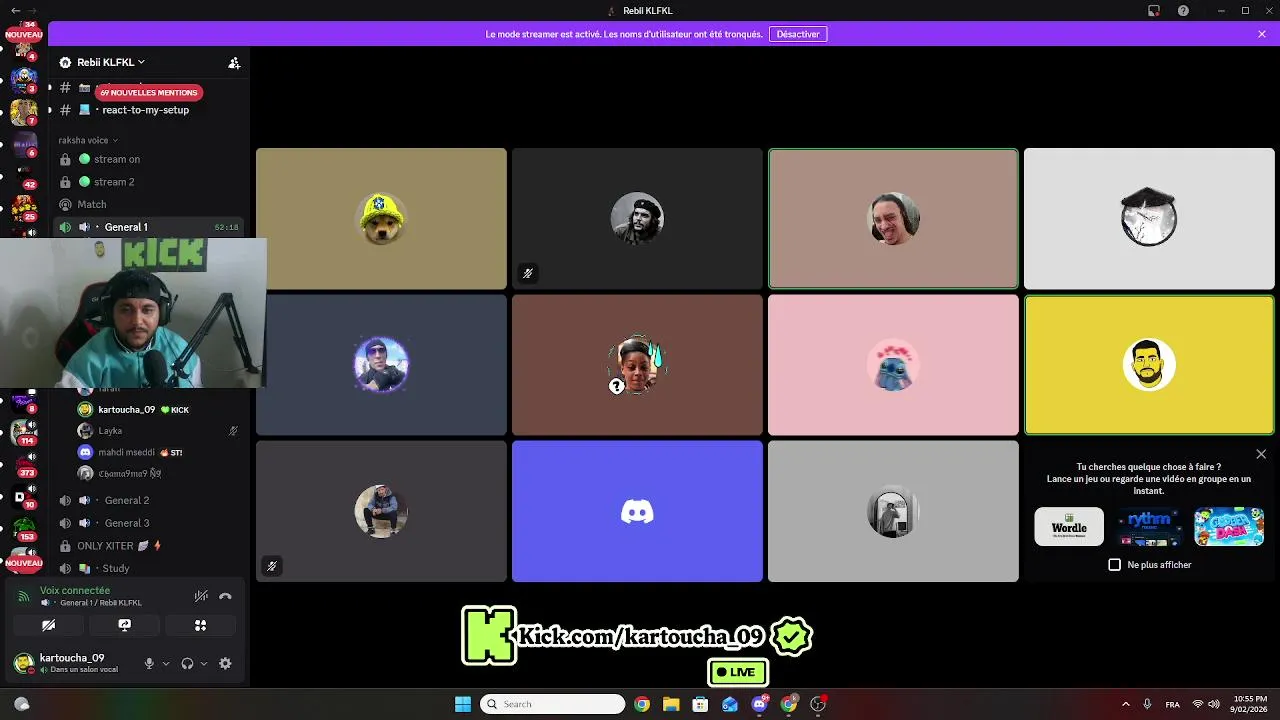1280x720 pixels.
Task: Show hidden system tray icons
Action: (1125, 704)
